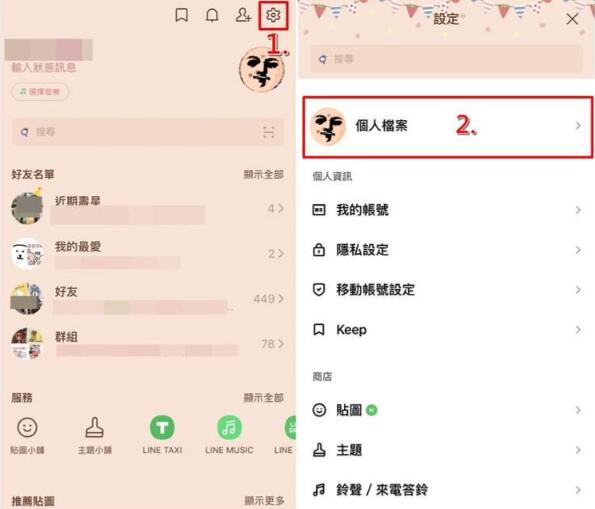595x509 pixels.
Task: Close the settings panel
Action: pos(572,19)
